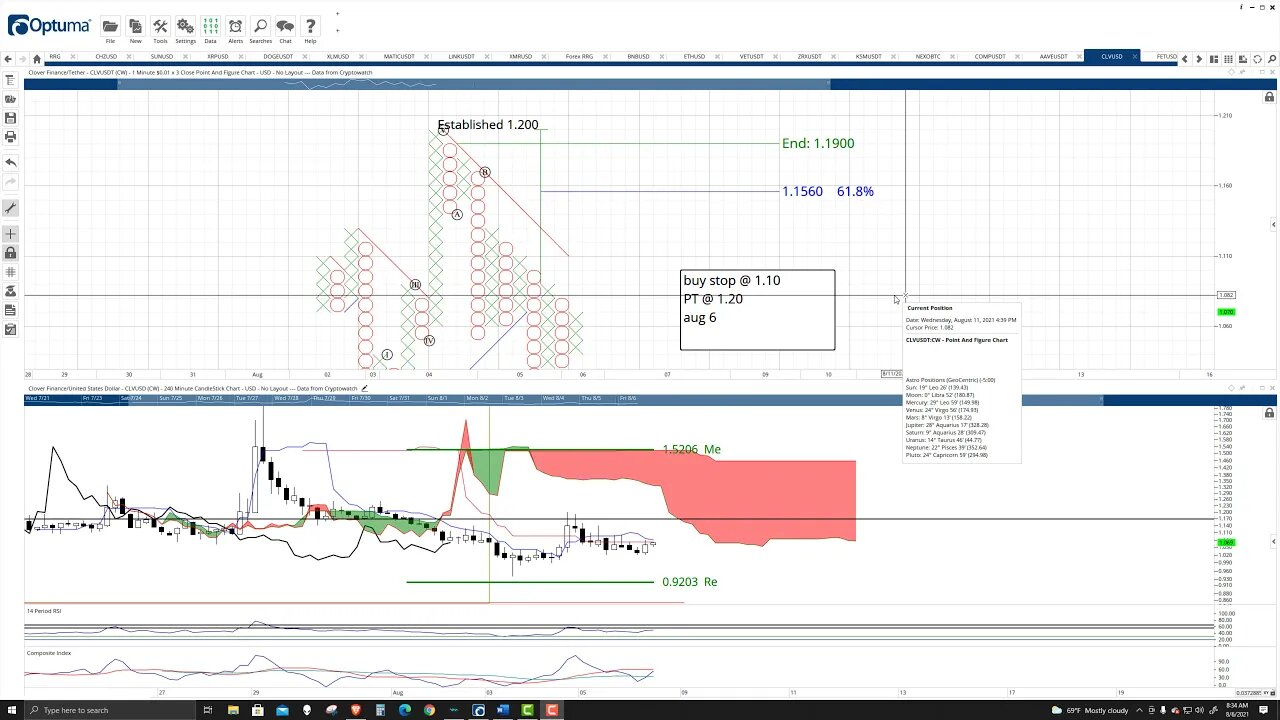Save using the floppy disk icon
The image size is (1280, 720).
pos(10,118)
